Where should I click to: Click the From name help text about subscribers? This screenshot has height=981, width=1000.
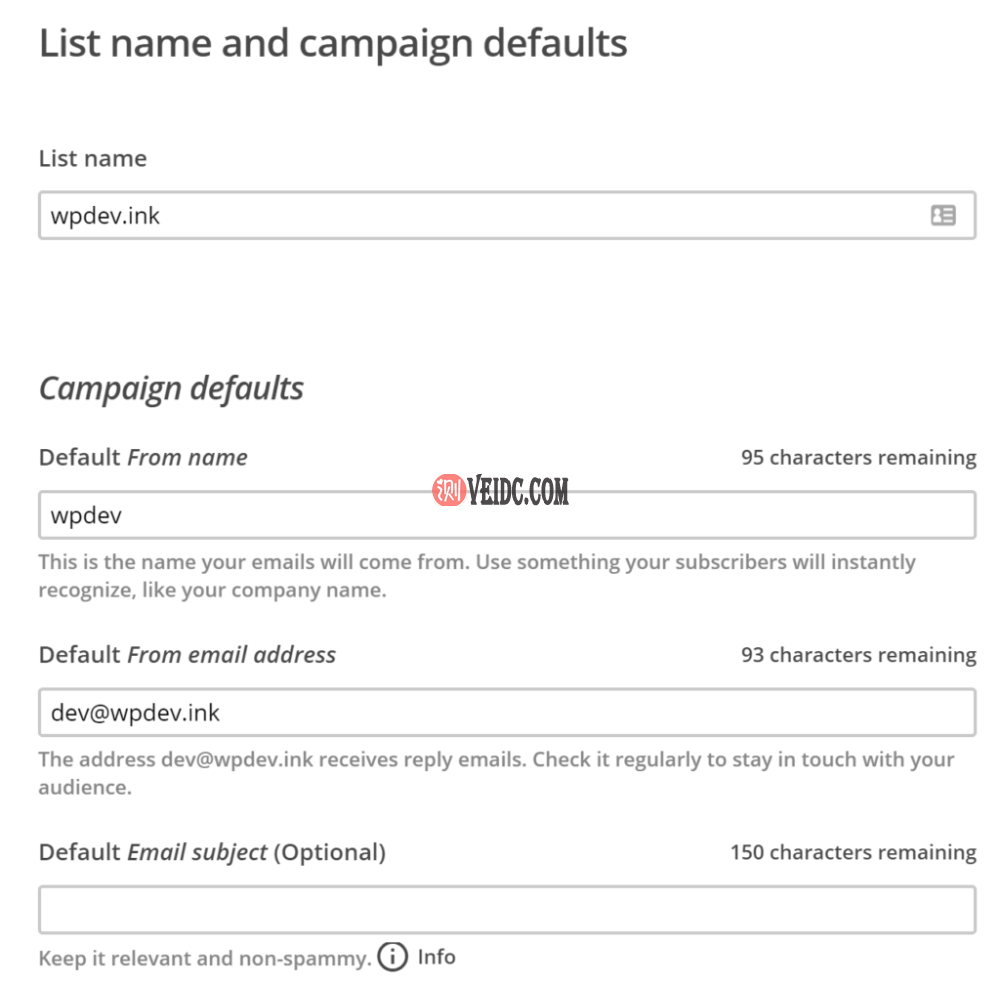(x=476, y=575)
